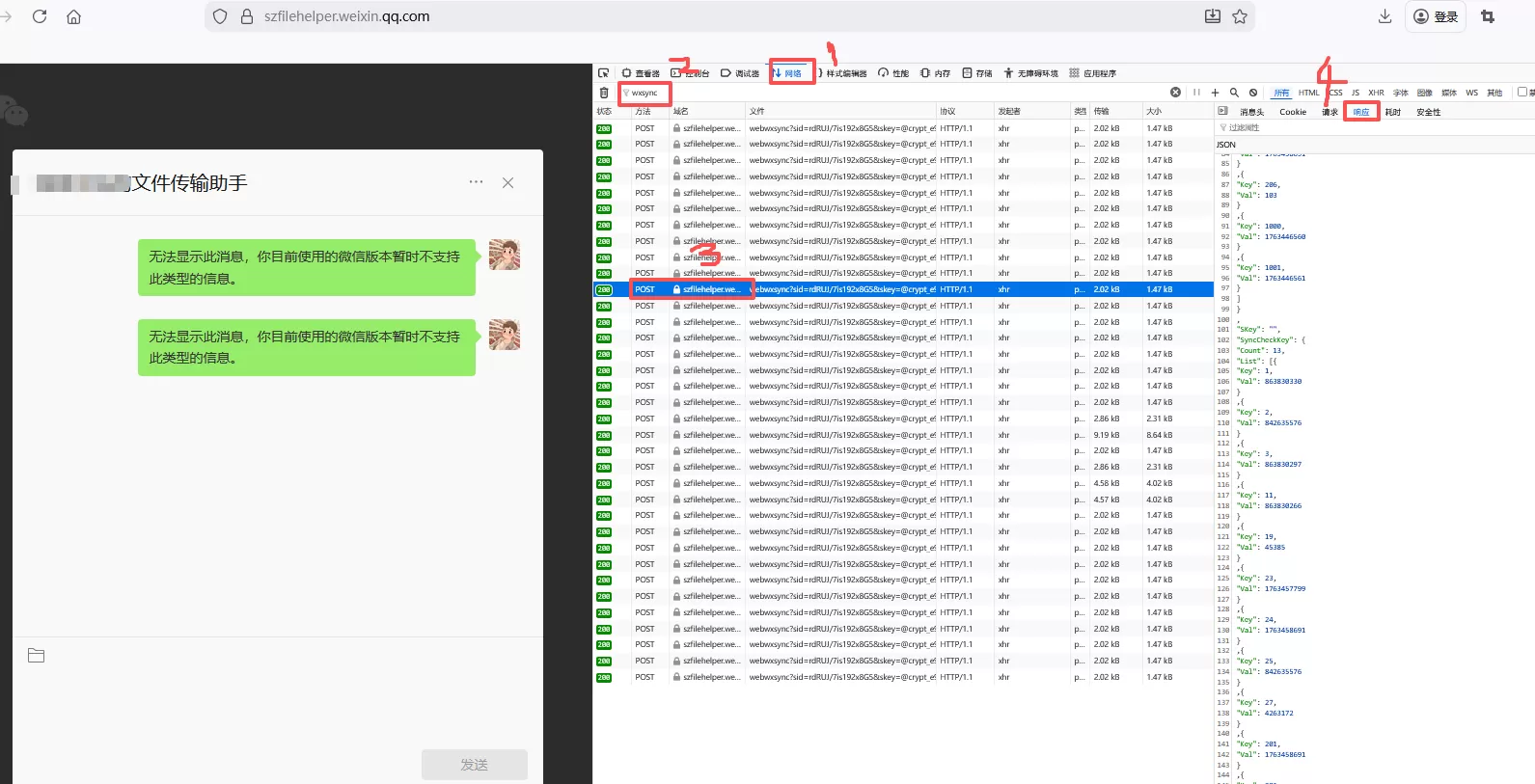Switch to the 网络 DevTools tab
1535x784 pixels.
pyautogui.click(x=792, y=73)
